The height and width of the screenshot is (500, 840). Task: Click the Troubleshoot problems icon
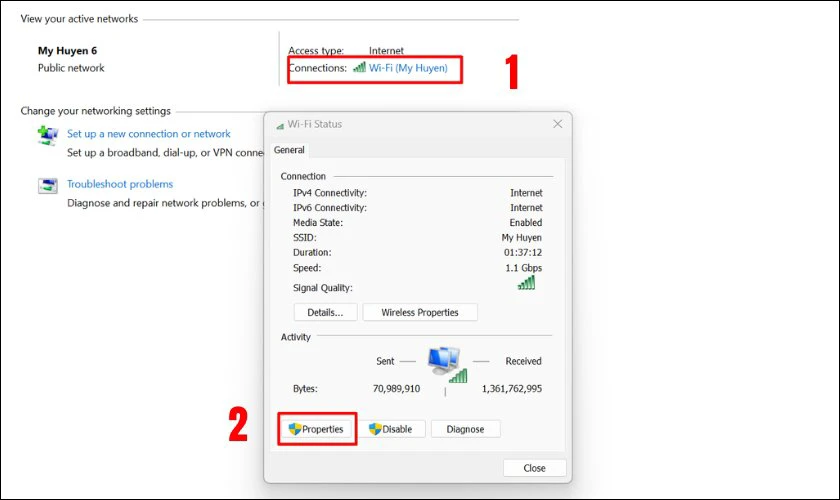coord(48,185)
